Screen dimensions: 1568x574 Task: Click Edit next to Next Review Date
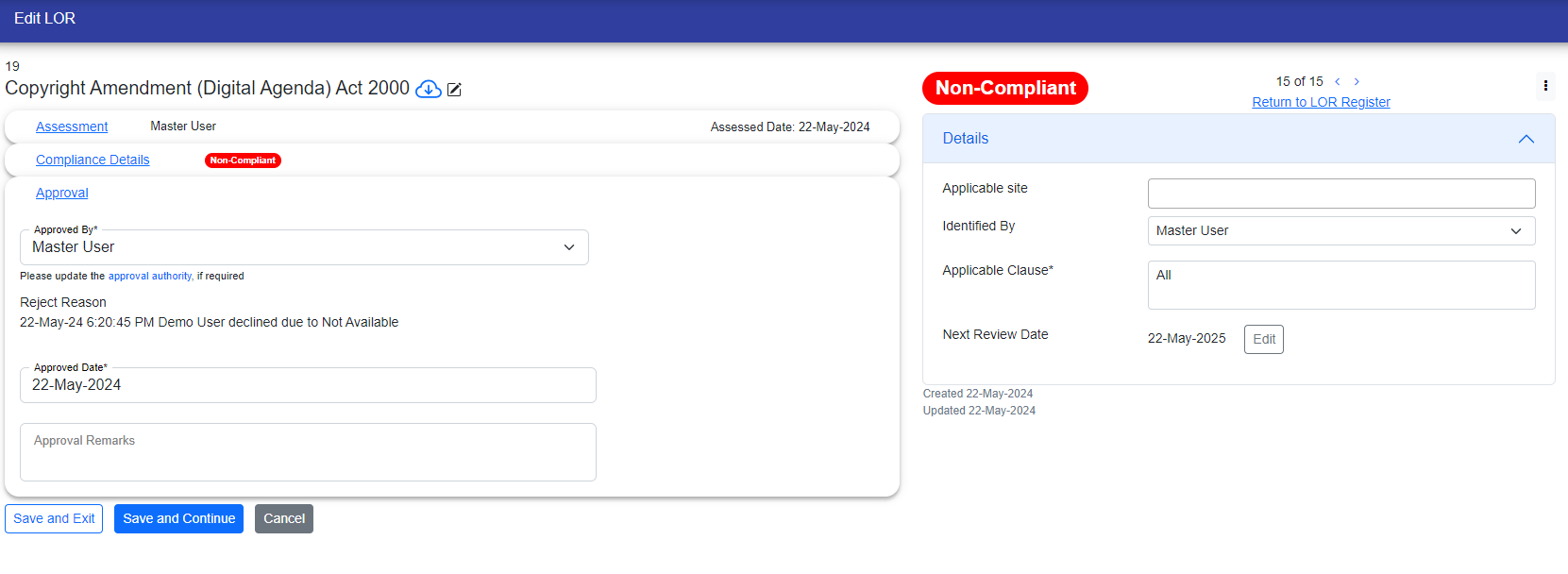coord(1263,339)
